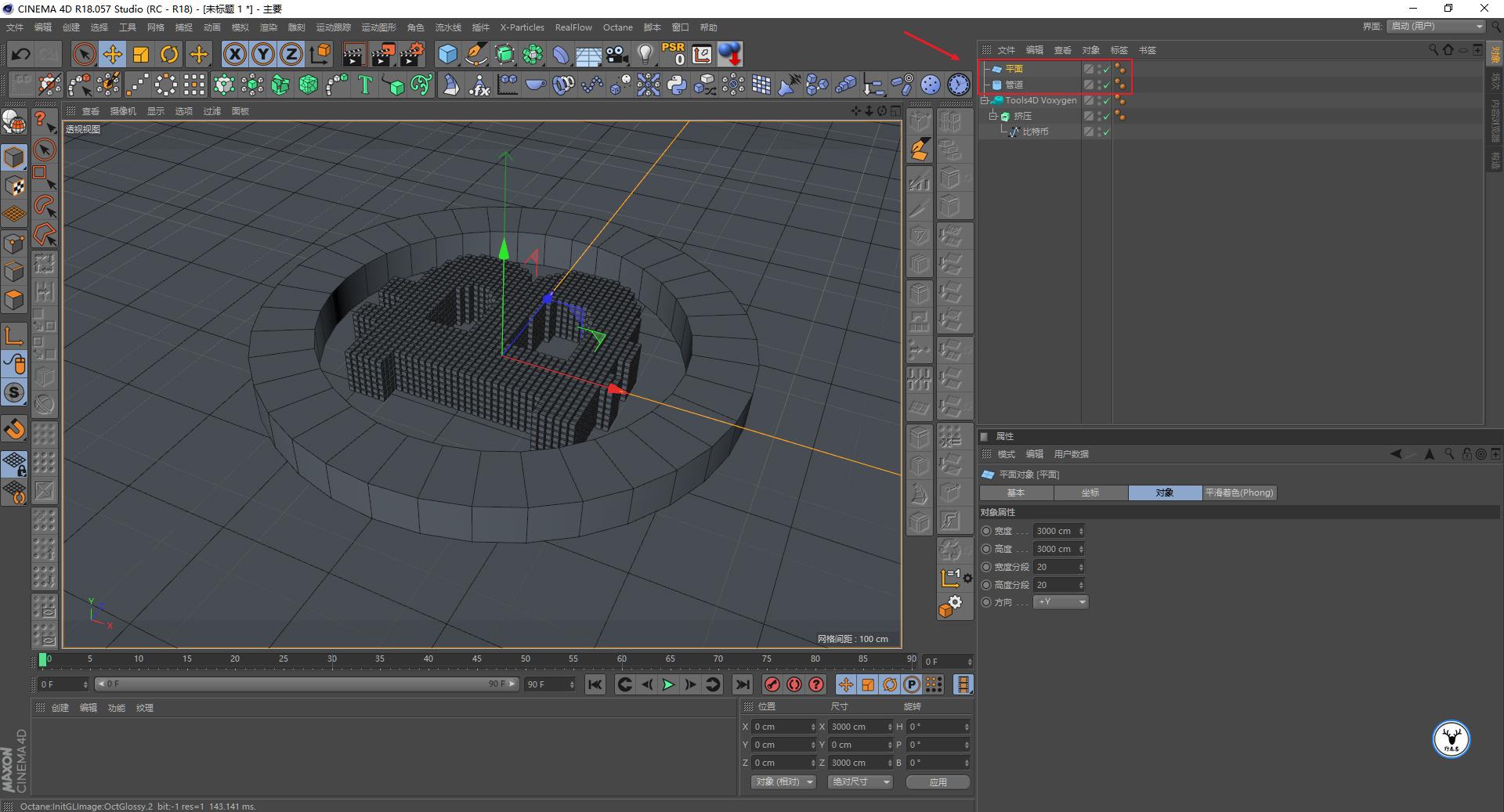This screenshot has width=1504, height=812.
Task: Click the Camera object icon
Action: point(617,54)
